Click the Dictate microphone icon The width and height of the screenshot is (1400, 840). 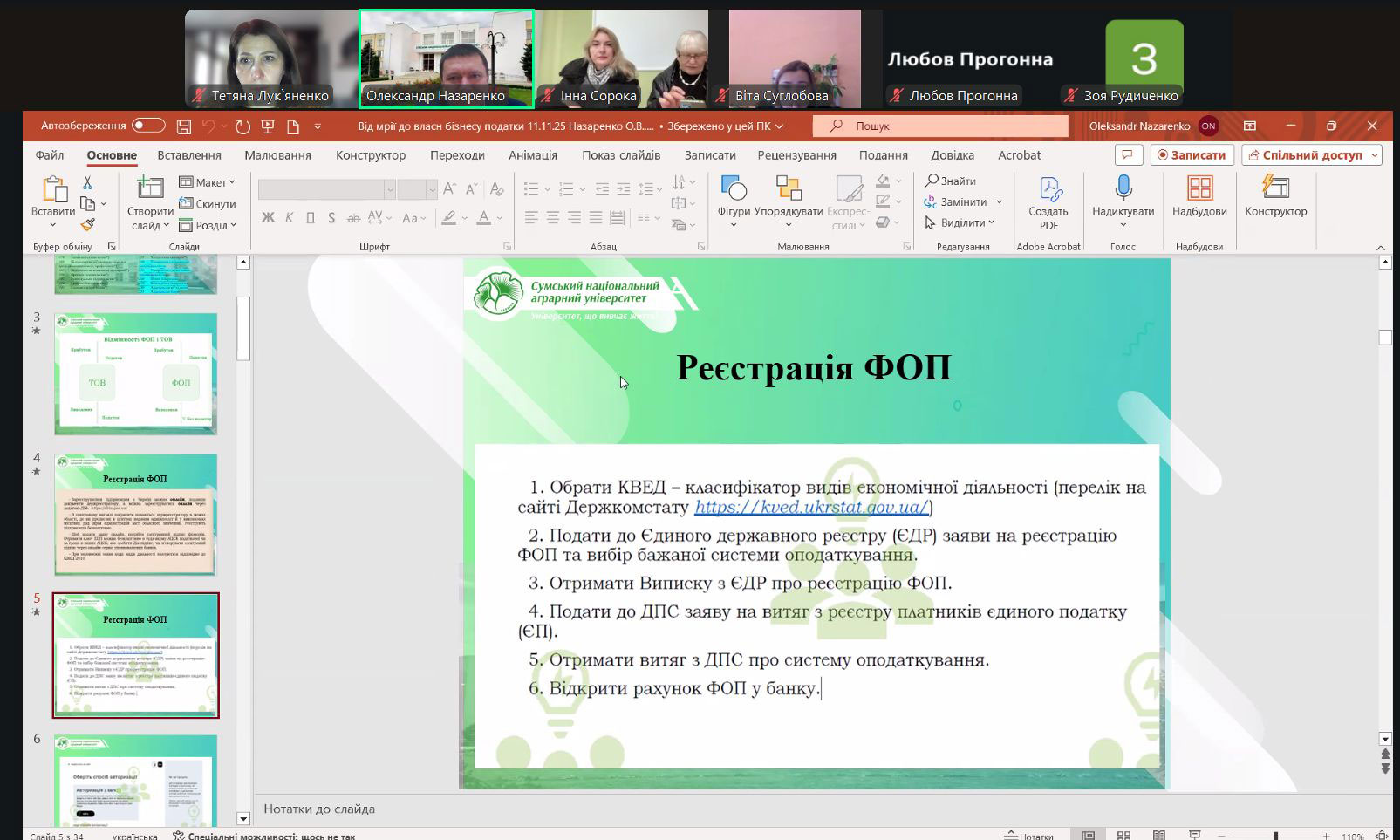(x=1123, y=188)
